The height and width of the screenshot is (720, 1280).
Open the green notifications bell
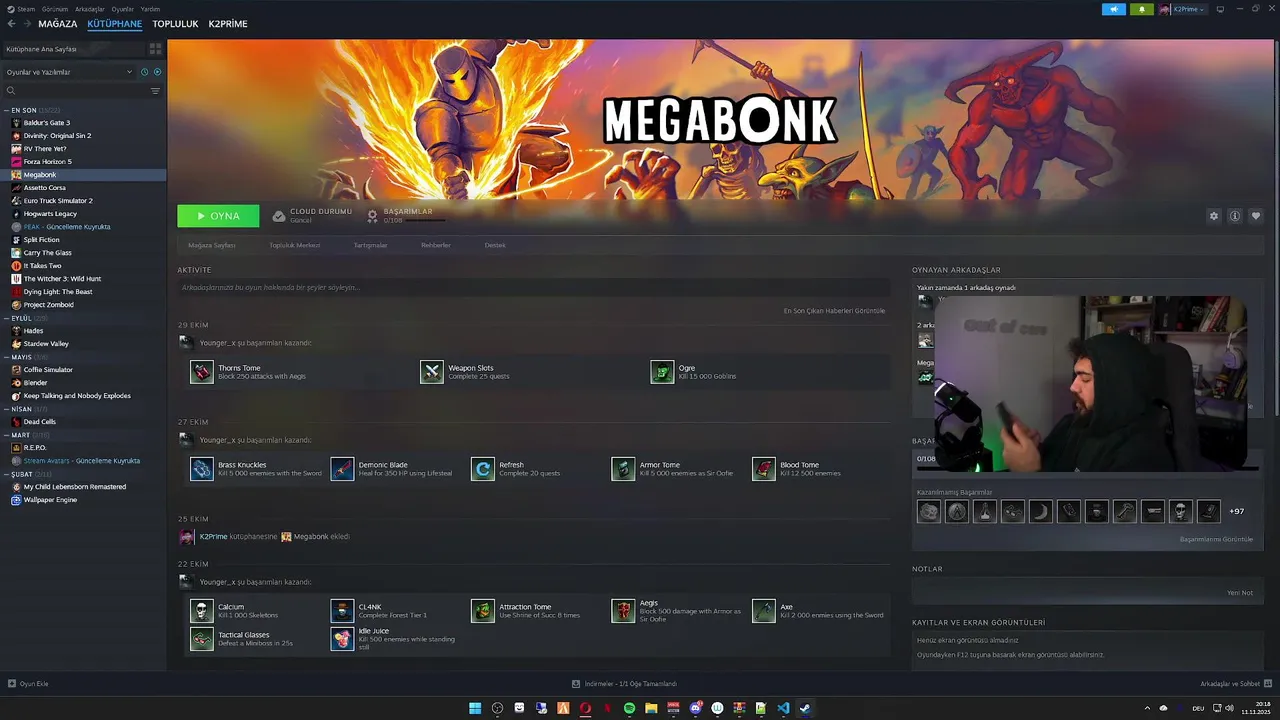(x=1141, y=9)
